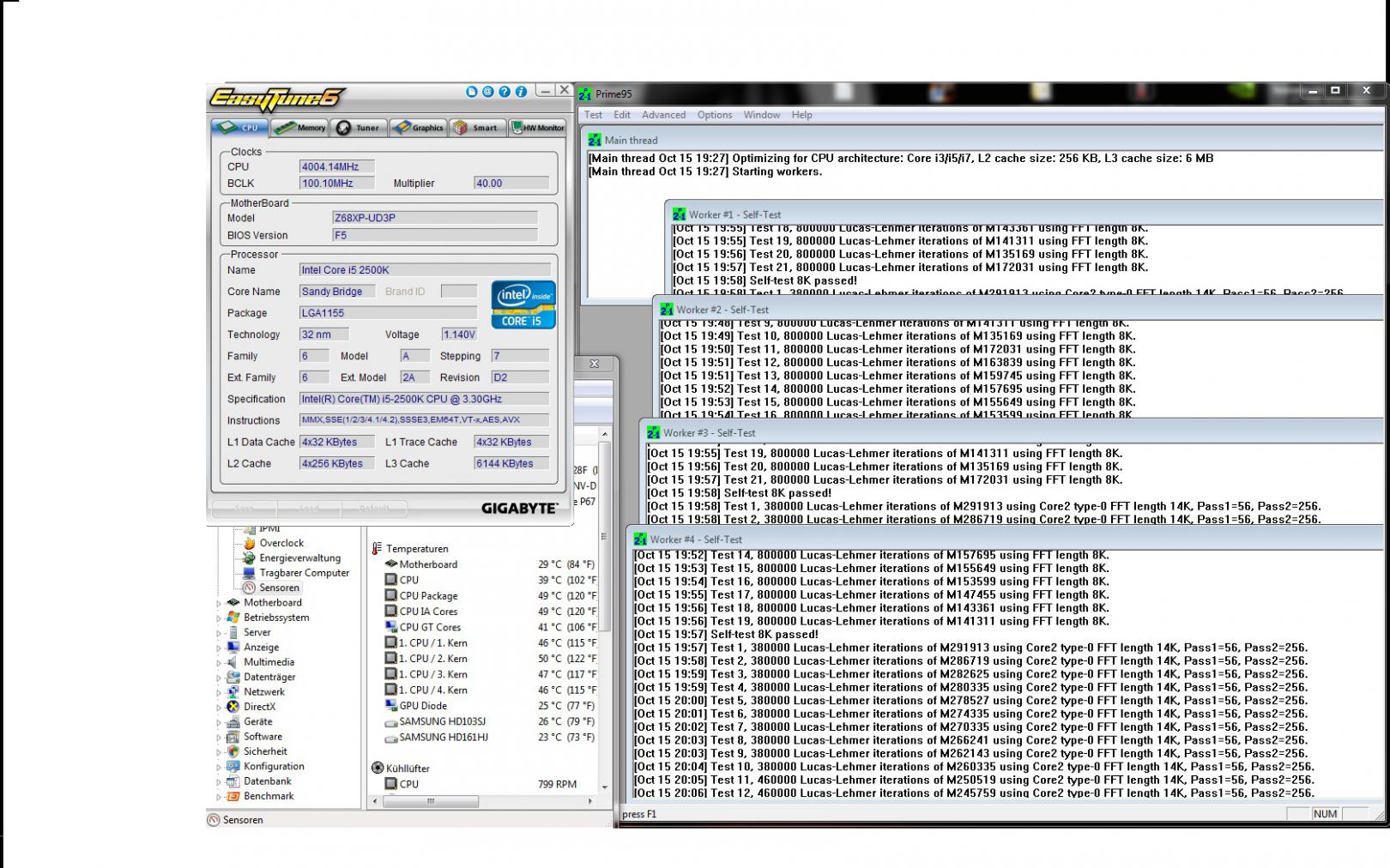Click the SAMSUNG HD161HJ drive icon
Image resolution: width=1390 pixels, height=868 pixels.
click(x=391, y=738)
